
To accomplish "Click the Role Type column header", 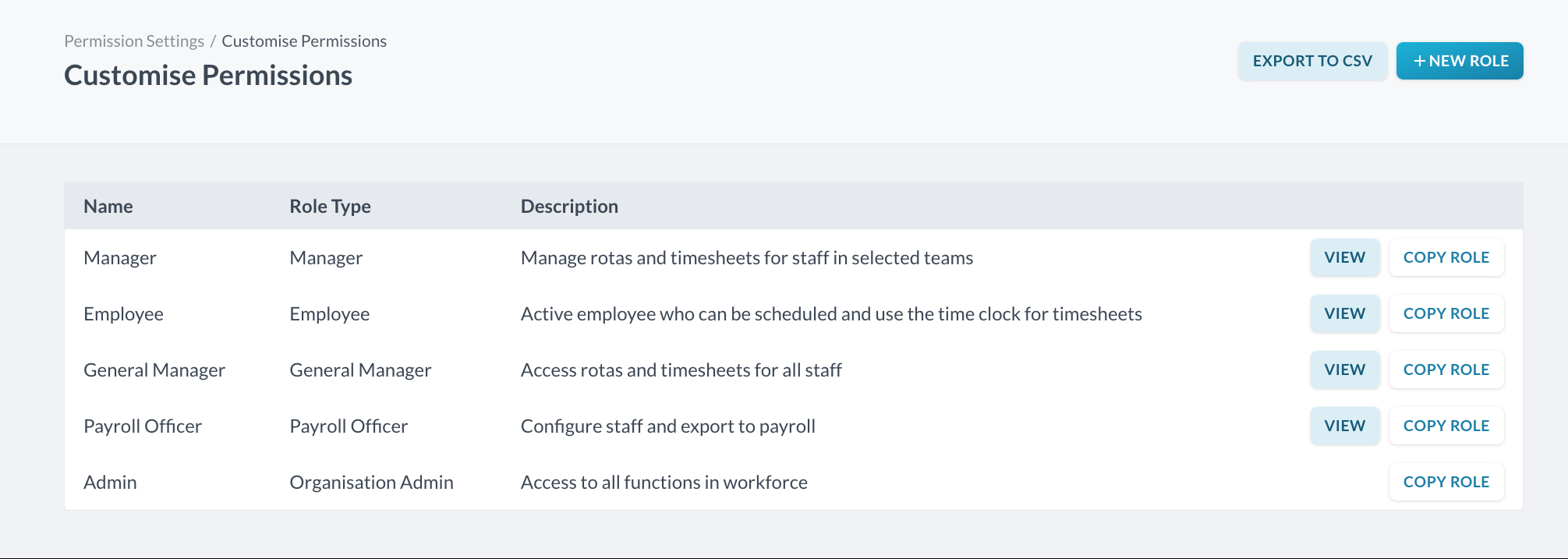I will click(330, 207).
